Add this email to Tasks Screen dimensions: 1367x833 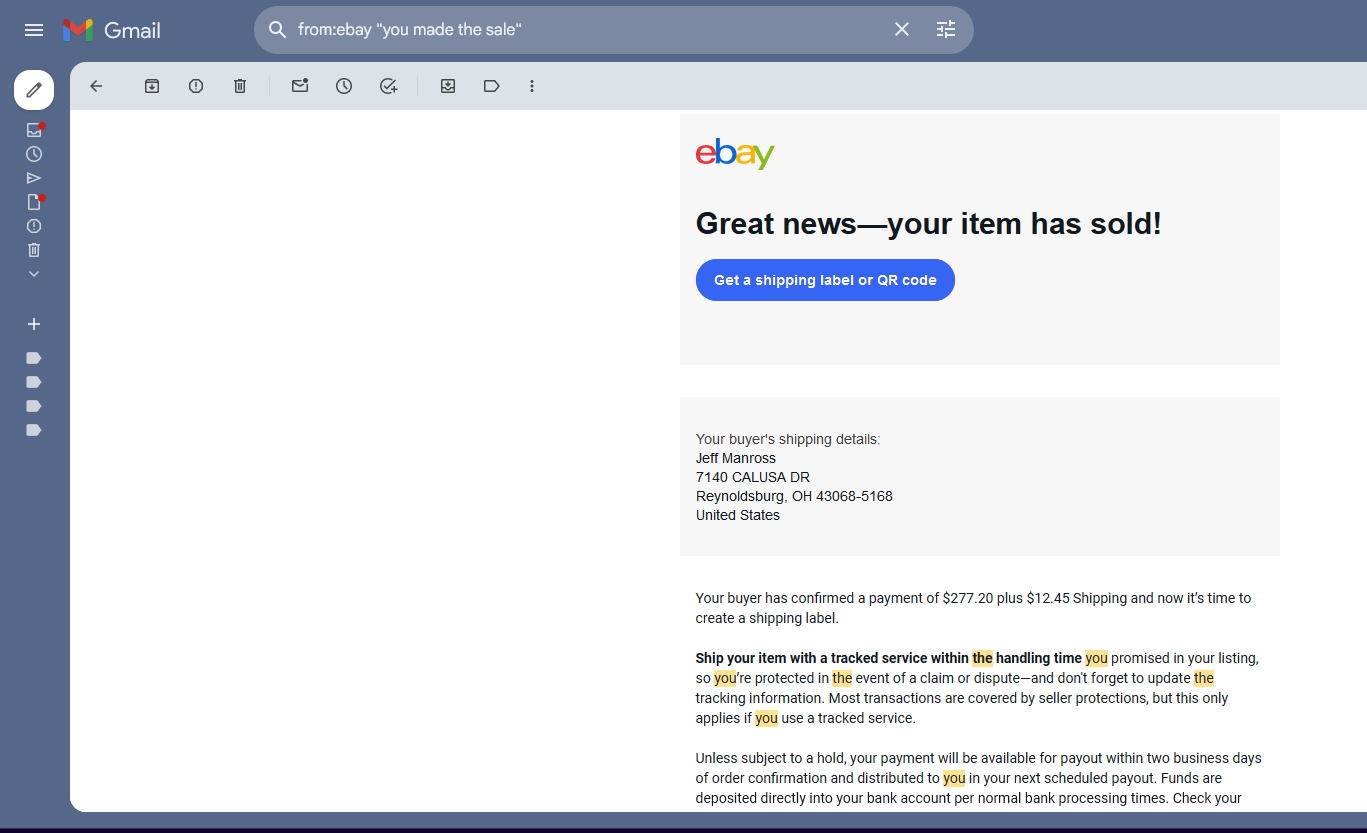coord(388,86)
